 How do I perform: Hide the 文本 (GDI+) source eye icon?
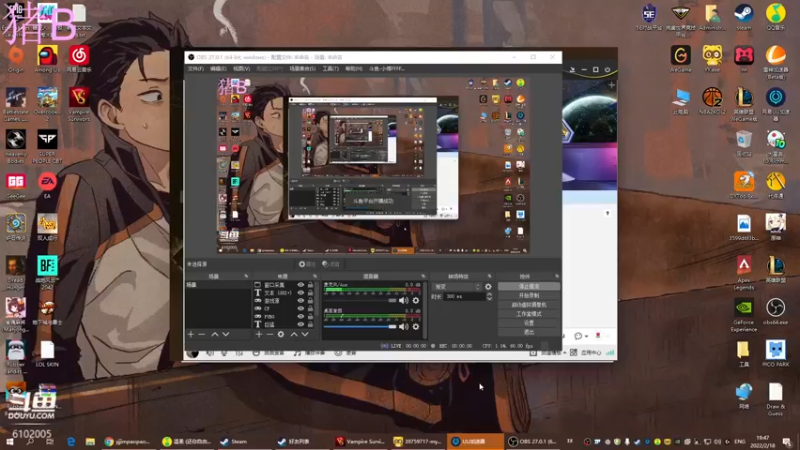tap(301, 293)
